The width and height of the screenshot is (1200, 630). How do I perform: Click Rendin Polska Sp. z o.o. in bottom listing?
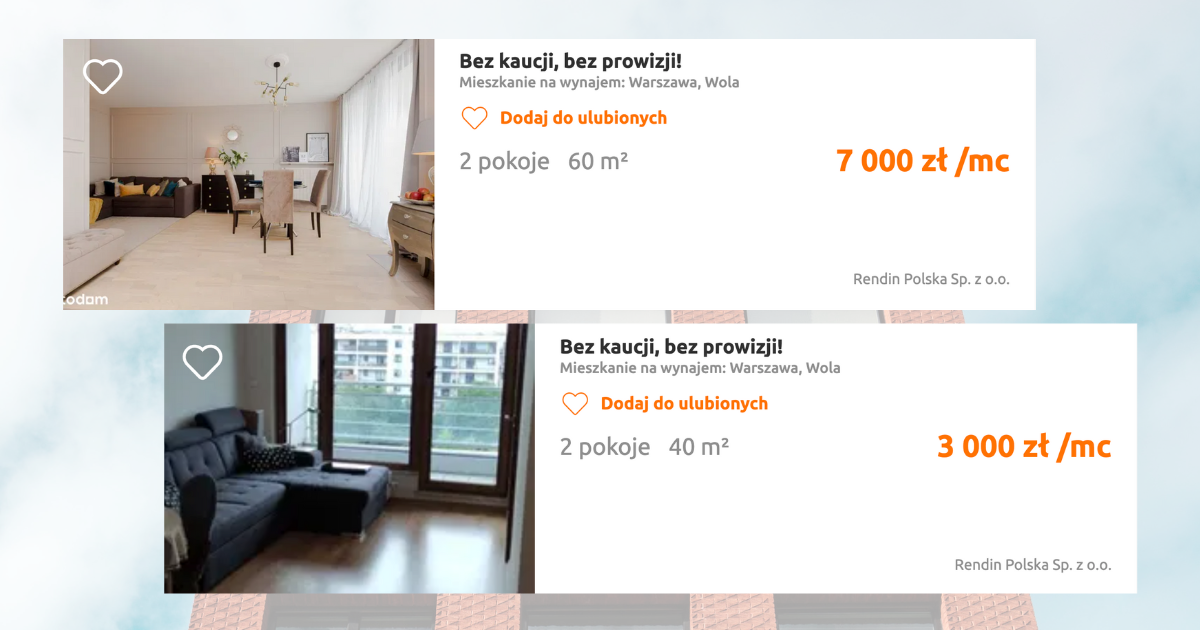pos(1033,565)
